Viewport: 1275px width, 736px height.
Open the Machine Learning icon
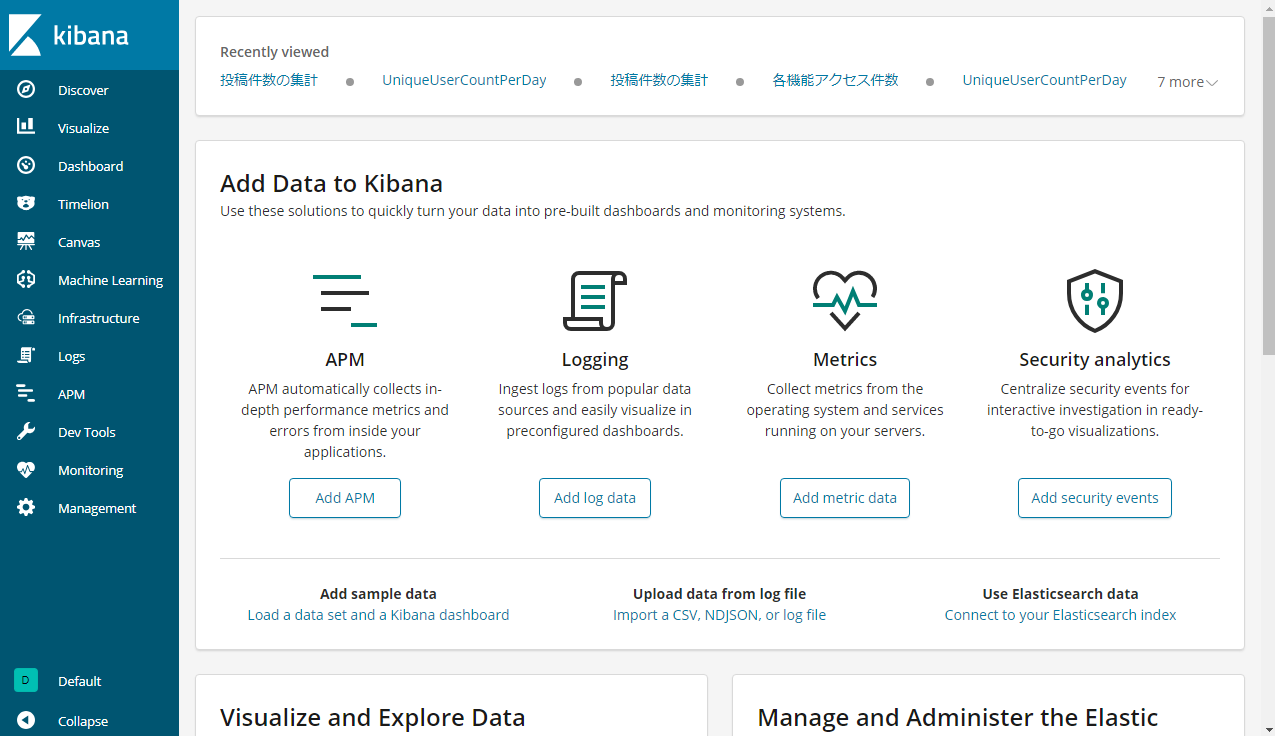(x=25, y=279)
